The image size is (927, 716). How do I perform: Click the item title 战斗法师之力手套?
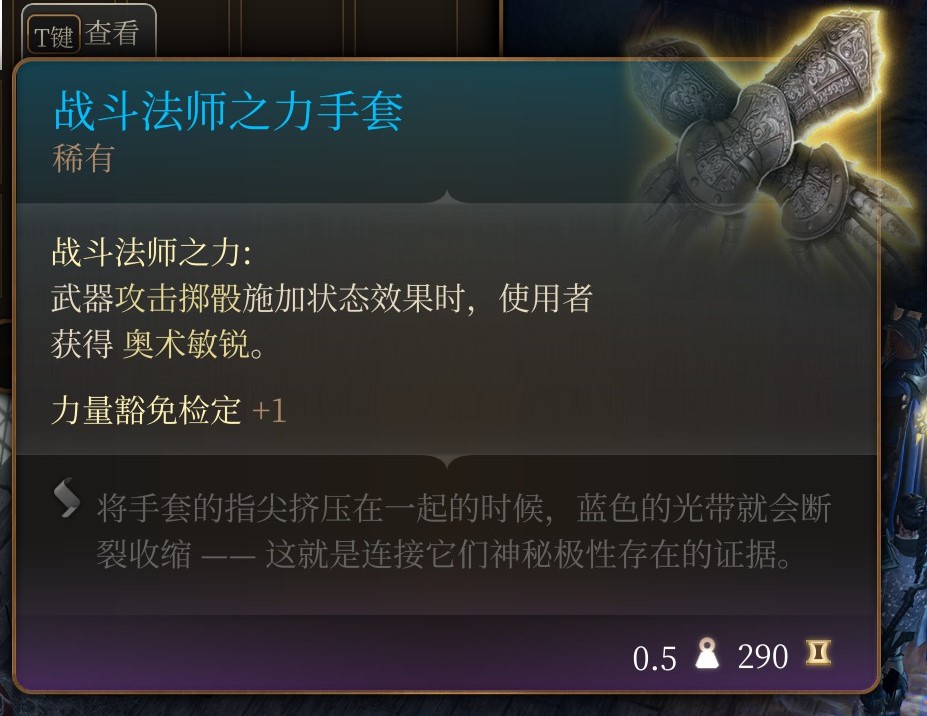coord(228,111)
